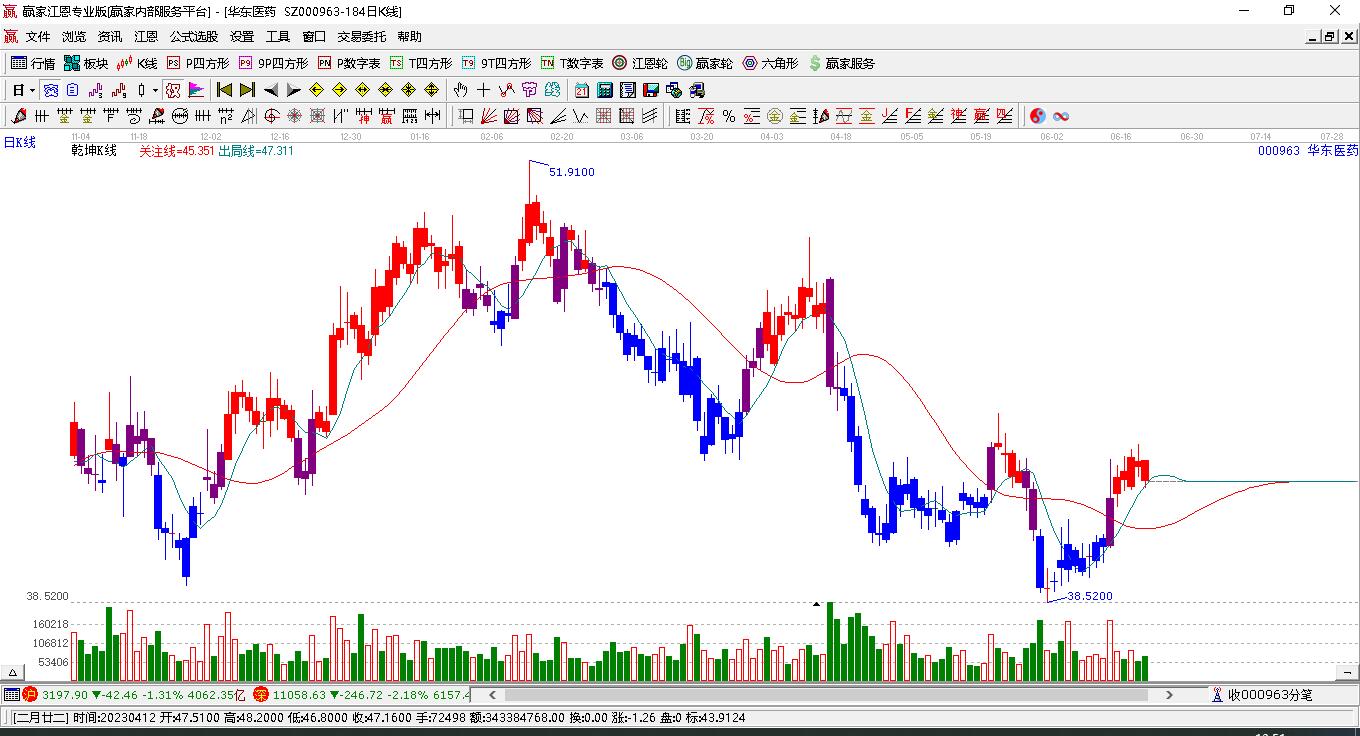Click the 日K线 period label
This screenshot has height=736, width=1360.
pyautogui.click(x=20, y=143)
